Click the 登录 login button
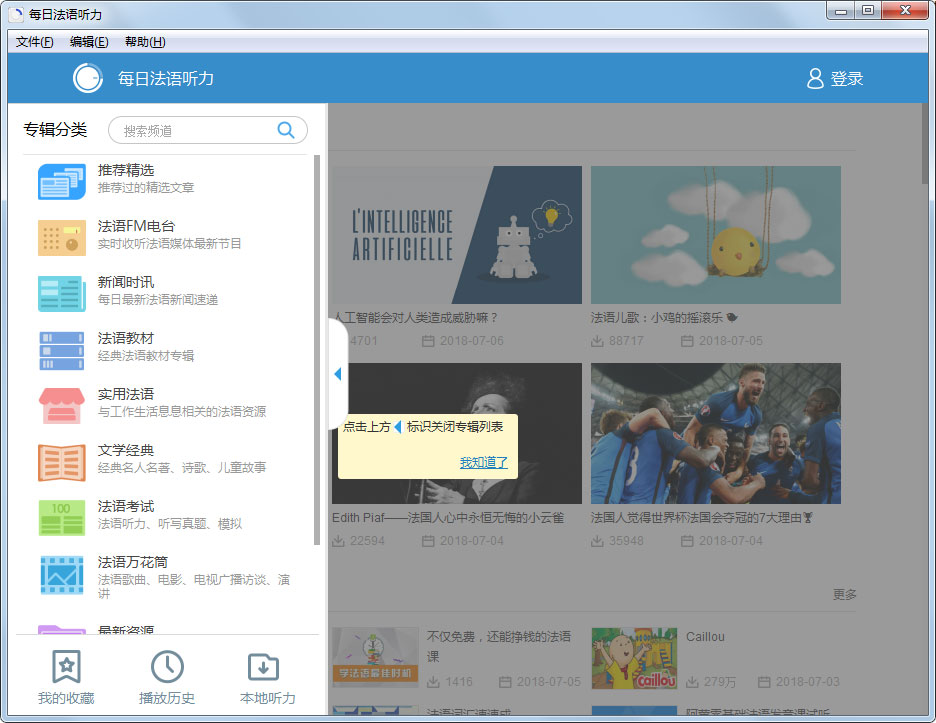The width and height of the screenshot is (936, 723). point(835,79)
